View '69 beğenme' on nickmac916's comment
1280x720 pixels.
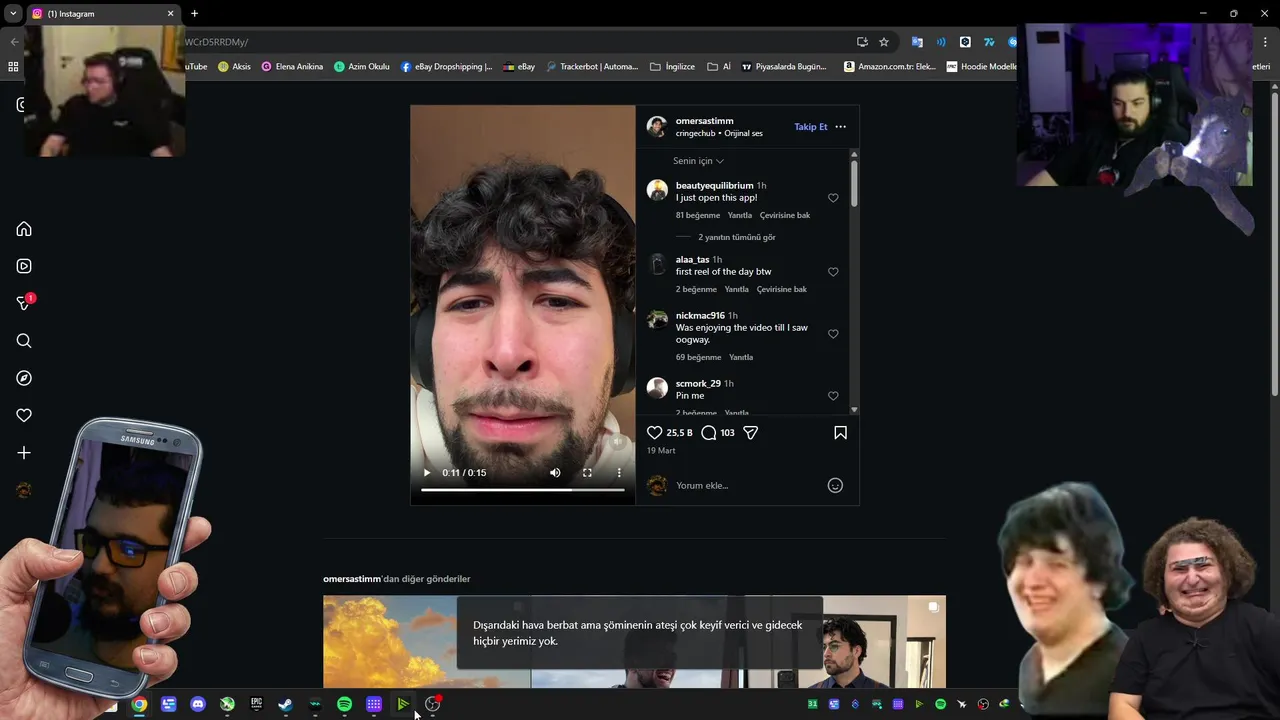(698, 357)
